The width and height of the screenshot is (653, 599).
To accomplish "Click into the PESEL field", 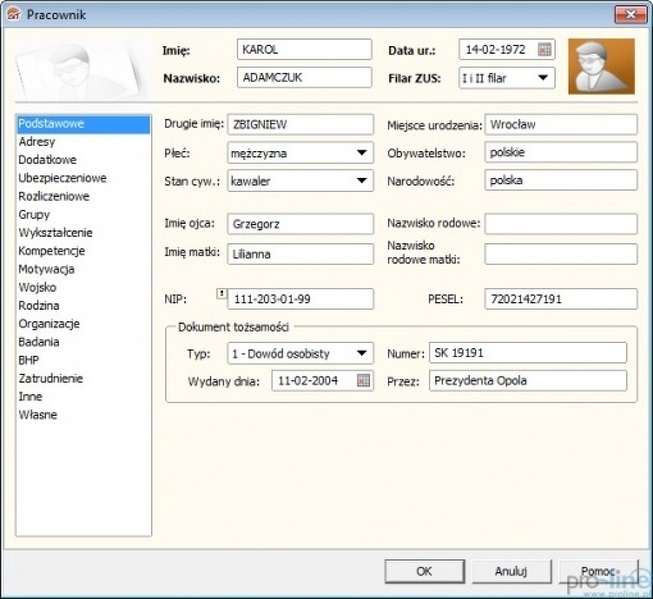I will pyautogui.click(x=560, y=299).
